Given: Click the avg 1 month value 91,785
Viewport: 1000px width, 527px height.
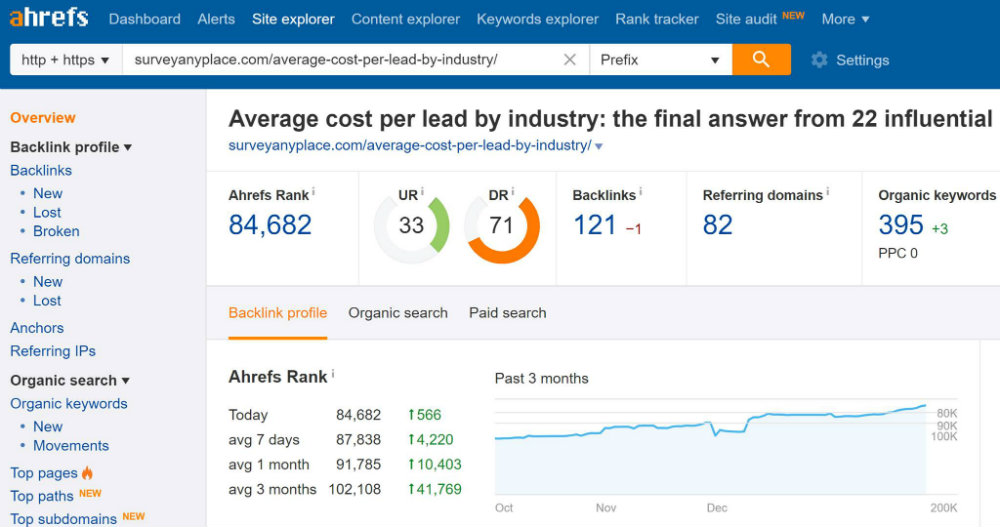Looking at the screenshot, I should tap(358, 464).
